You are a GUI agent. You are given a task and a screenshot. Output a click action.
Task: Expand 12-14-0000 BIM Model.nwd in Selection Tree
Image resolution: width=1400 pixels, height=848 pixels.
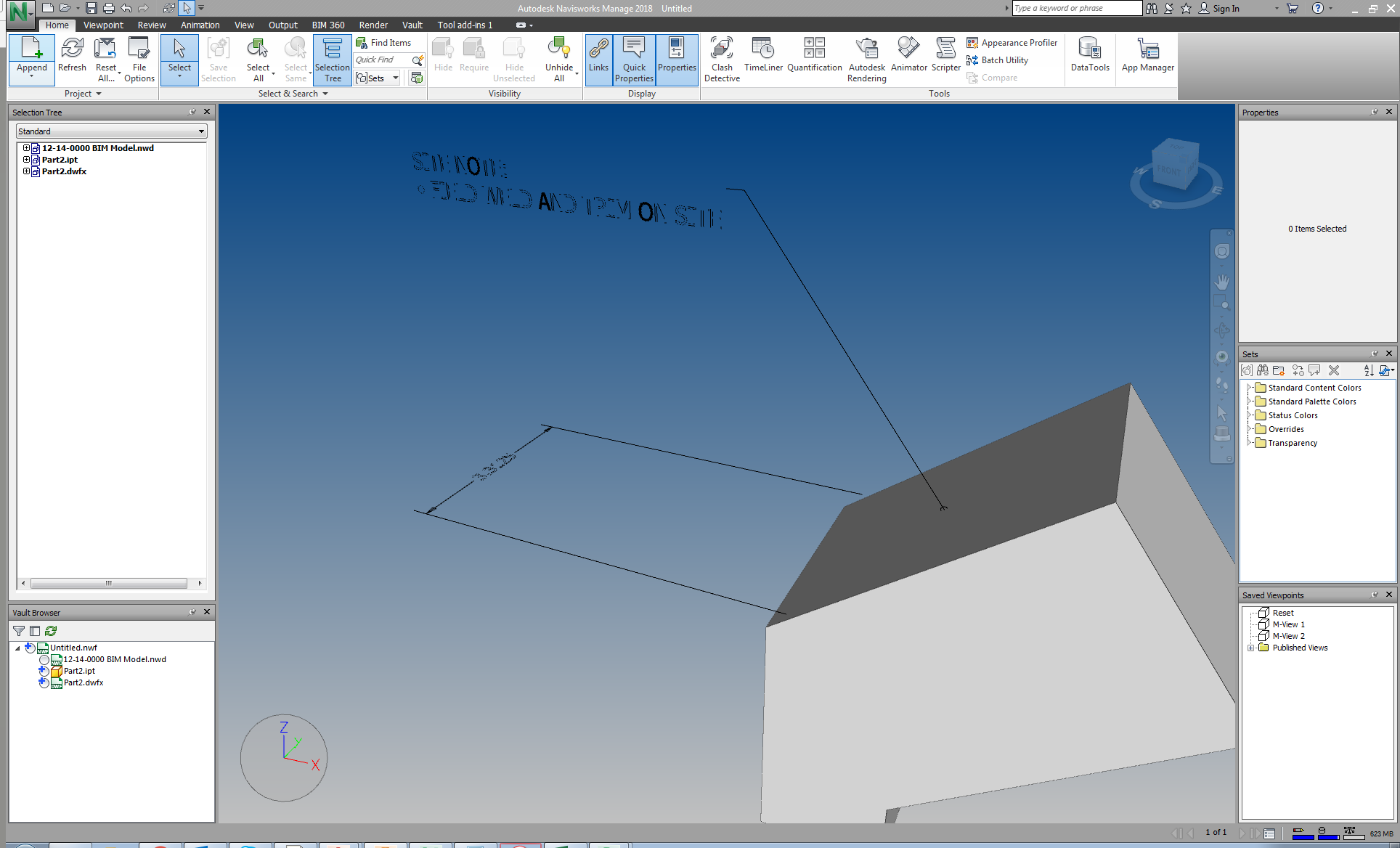click(26, 147)
